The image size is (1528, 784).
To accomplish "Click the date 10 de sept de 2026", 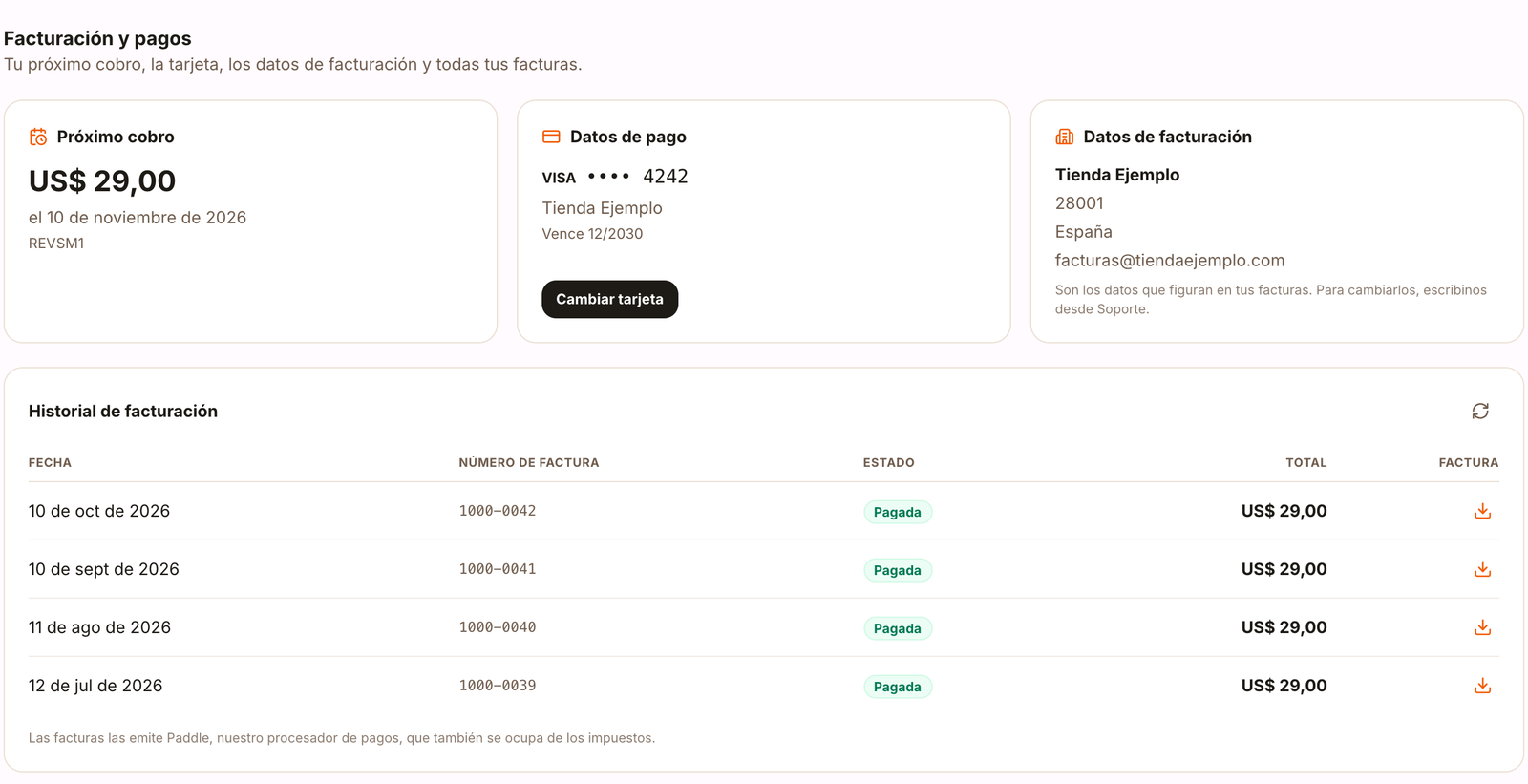I will pos(104,569).
